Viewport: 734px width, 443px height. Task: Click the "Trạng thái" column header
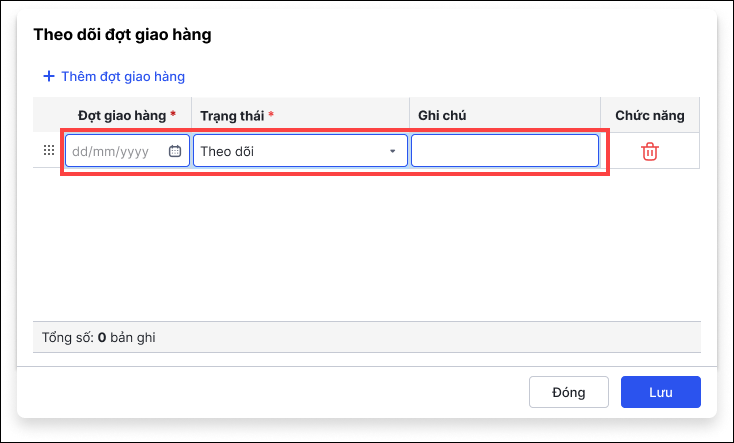[x=232, y=115]
